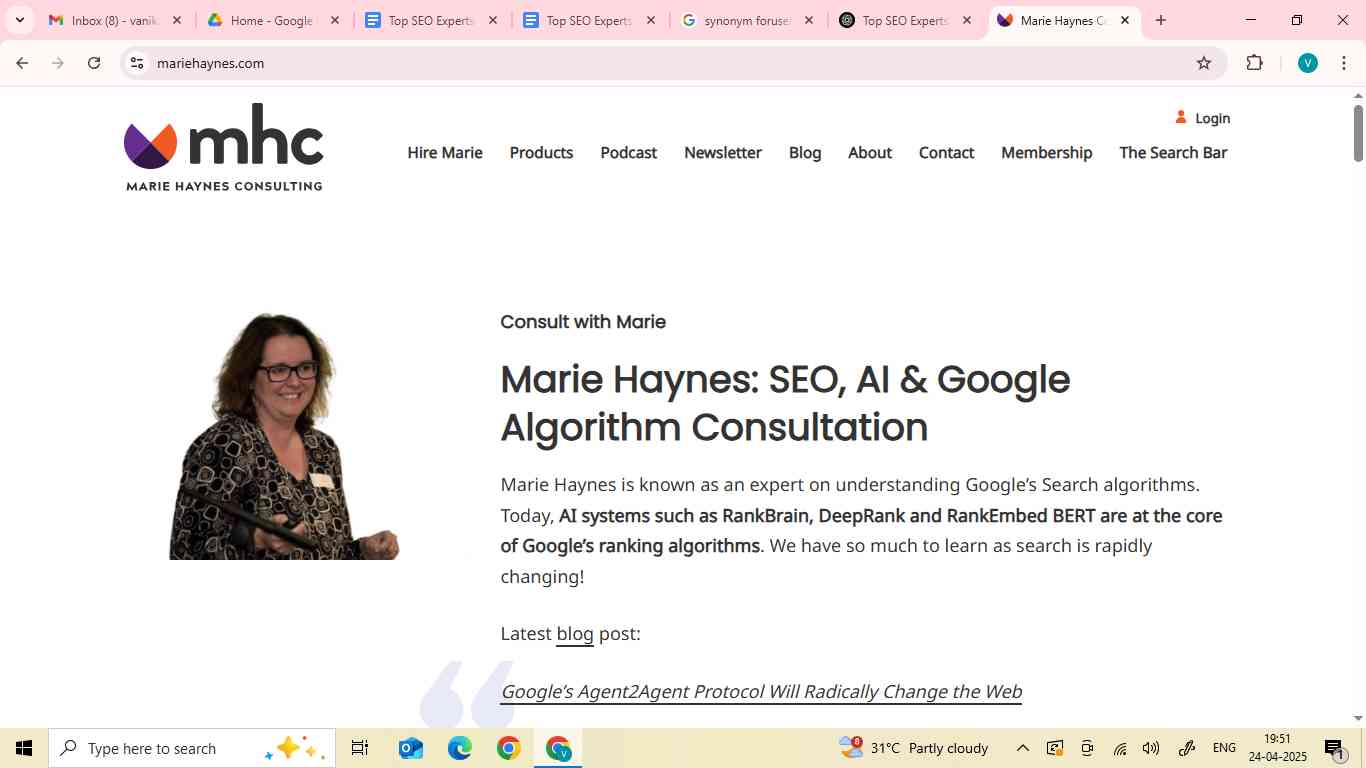Open the blog hyperlink in the text
The width and height of the screenshot is (1366, 768).
pos(574,633)
